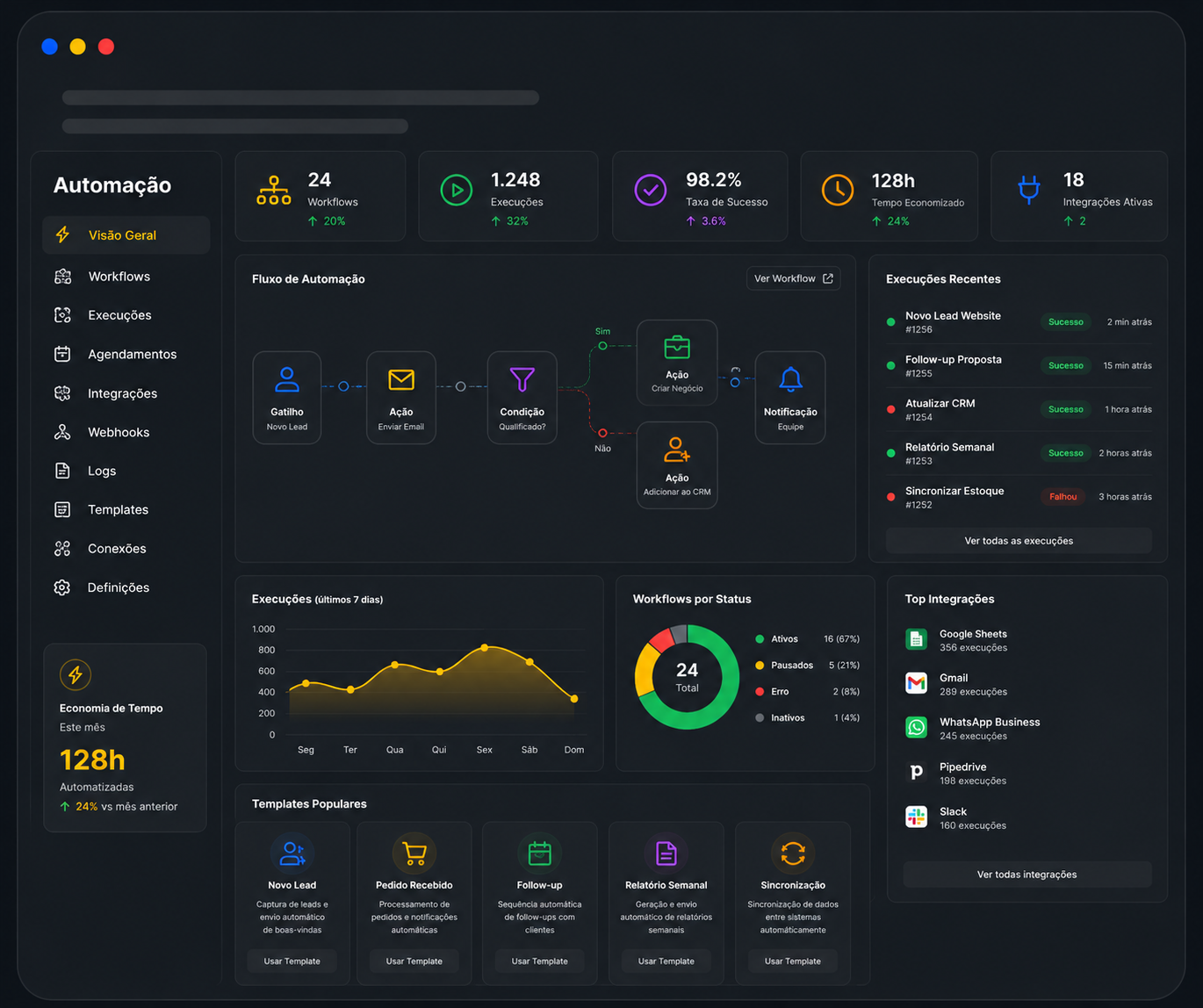
Task: Click the Slack integration icon
Action: coord(916,817)
